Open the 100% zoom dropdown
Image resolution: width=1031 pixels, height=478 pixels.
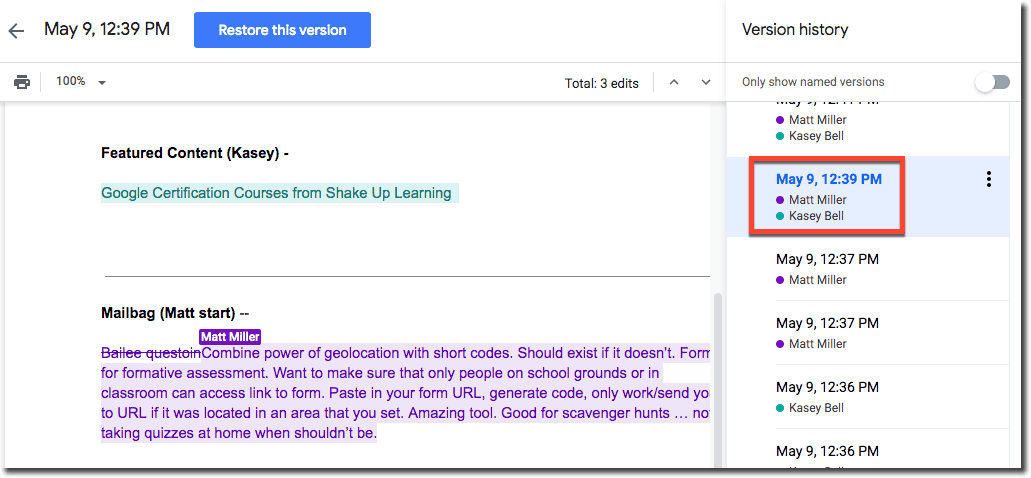tap(81, 82)
